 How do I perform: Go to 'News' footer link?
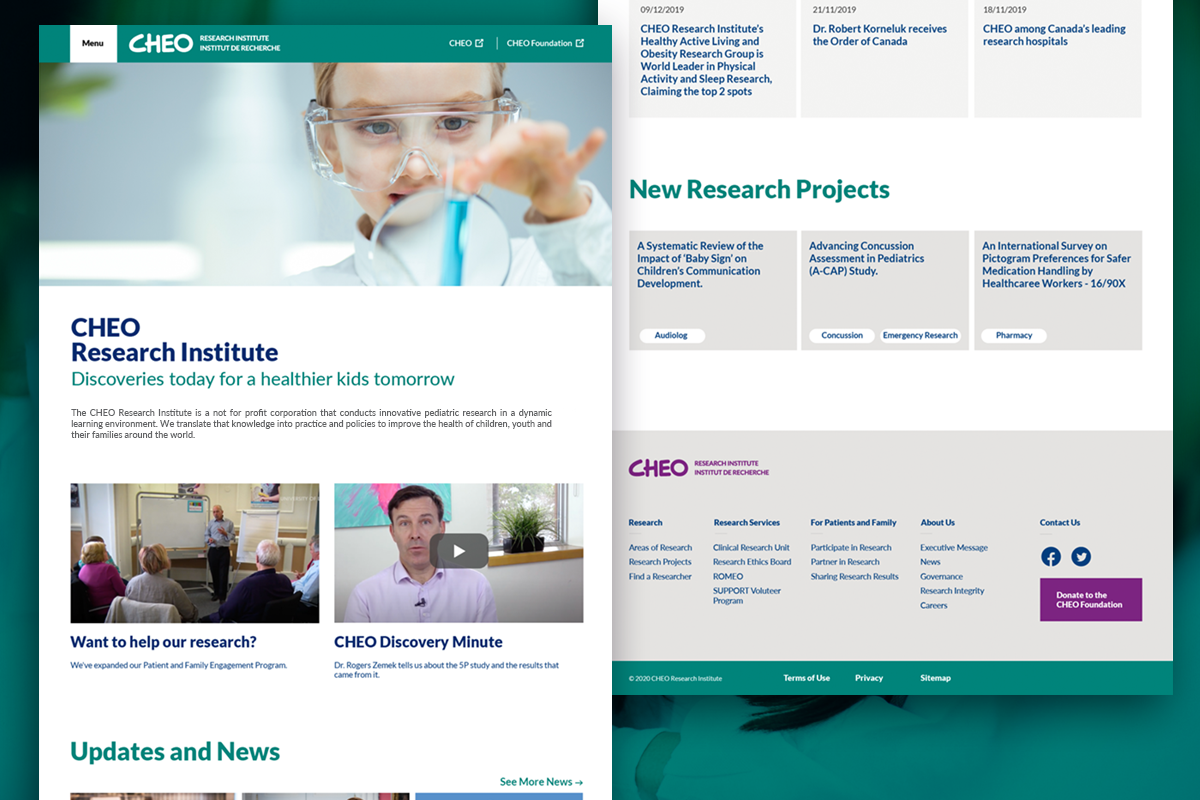click(930, 562)
